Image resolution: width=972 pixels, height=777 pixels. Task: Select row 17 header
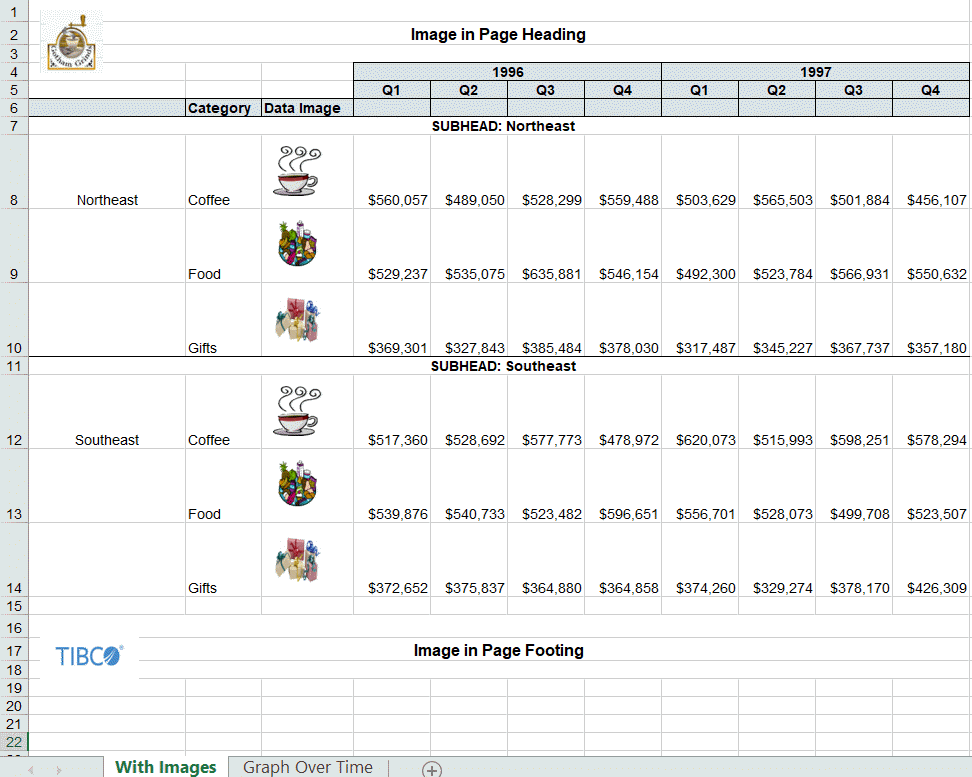[x=14, y=650]
